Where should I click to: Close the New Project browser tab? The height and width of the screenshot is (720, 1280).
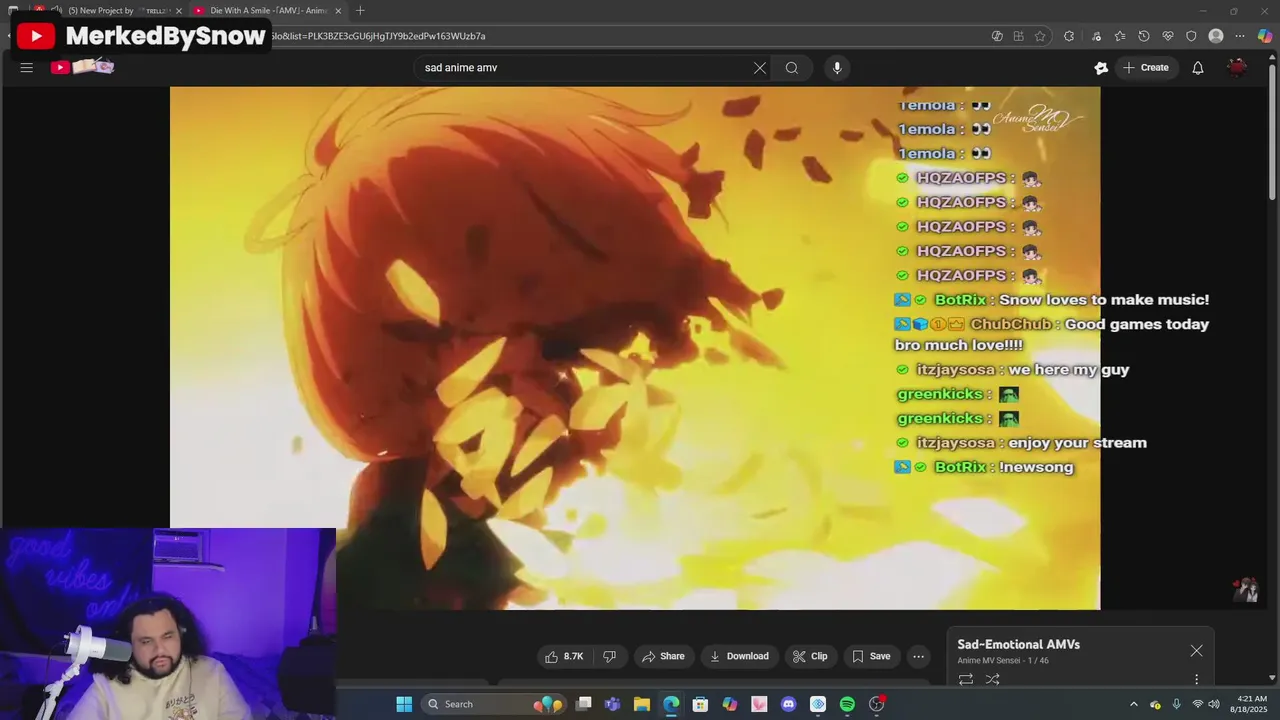click(178, 11)
